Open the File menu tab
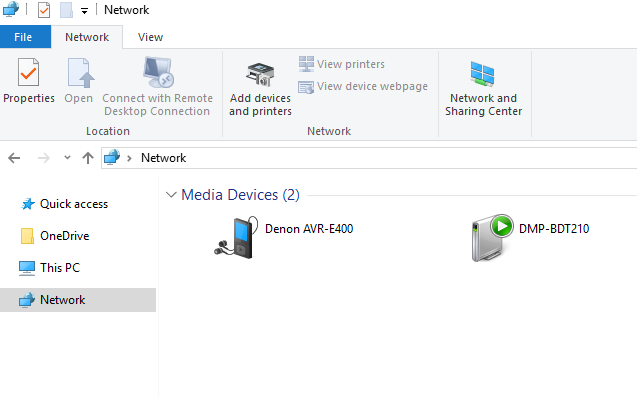Screen dimensions: 637x397 click(25, 37)
